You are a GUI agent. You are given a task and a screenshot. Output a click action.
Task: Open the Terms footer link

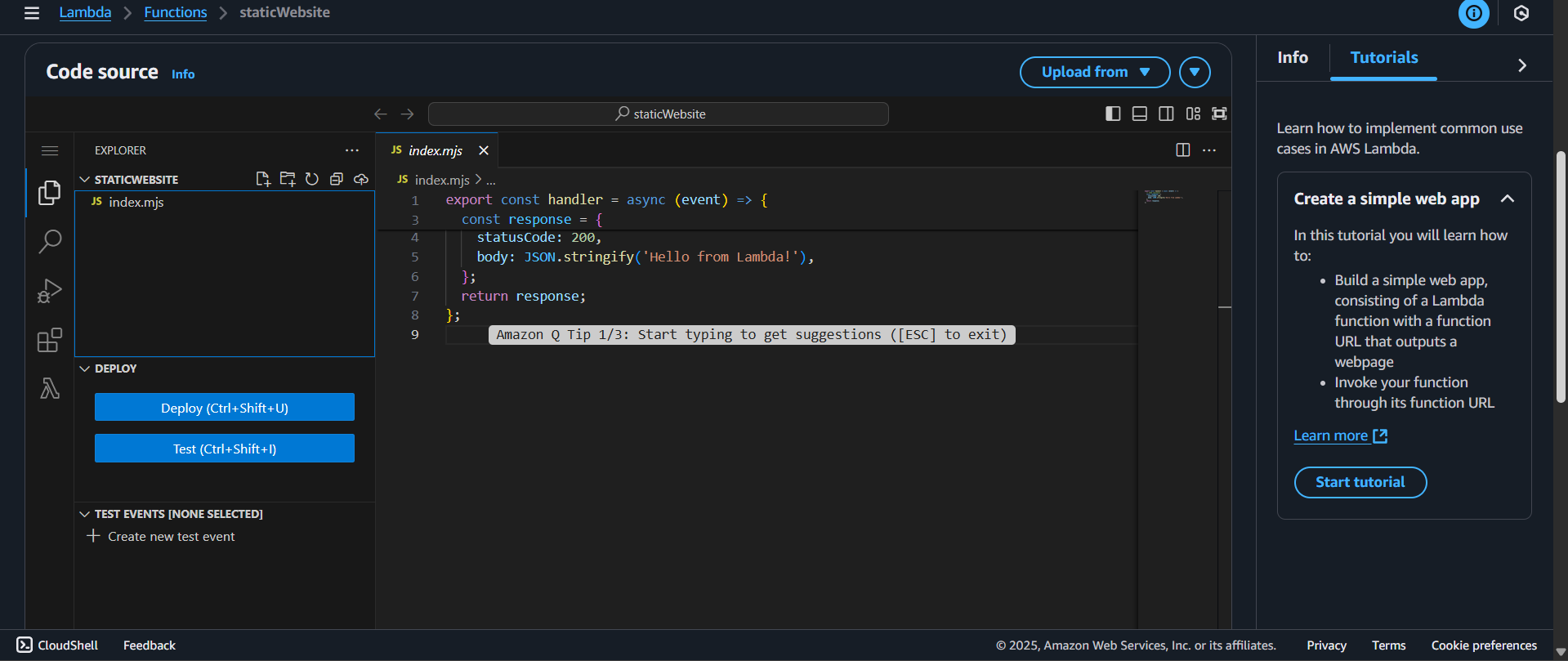[1388, 645]
